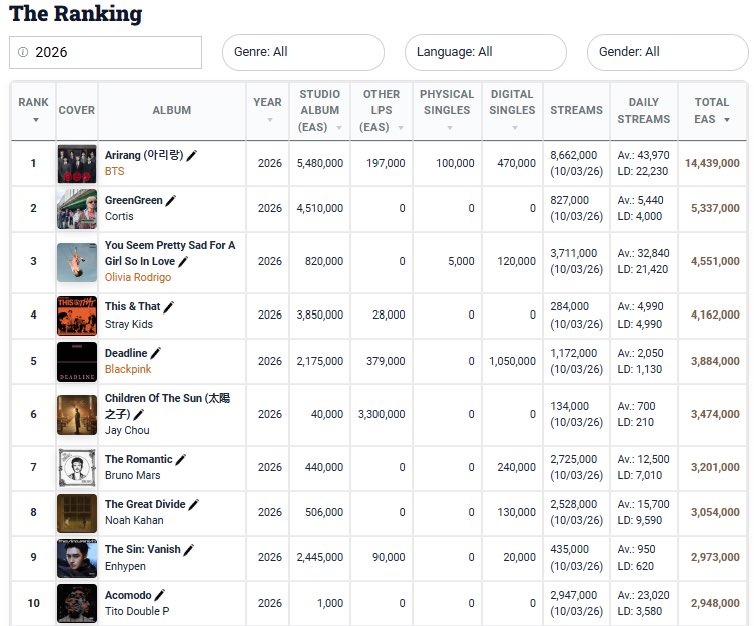Open the Olivia Rodrigo album cover thumbnail
754x626 pixels.
coord(77,262)
